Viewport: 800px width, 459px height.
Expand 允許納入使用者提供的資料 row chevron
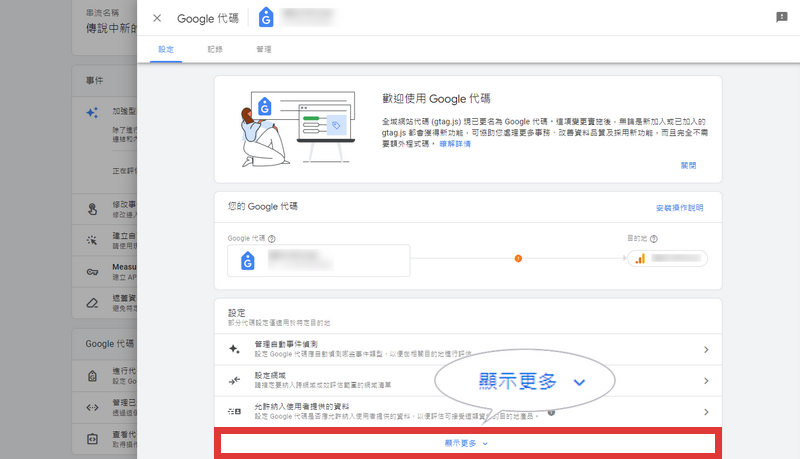click(x=706, y=412)
